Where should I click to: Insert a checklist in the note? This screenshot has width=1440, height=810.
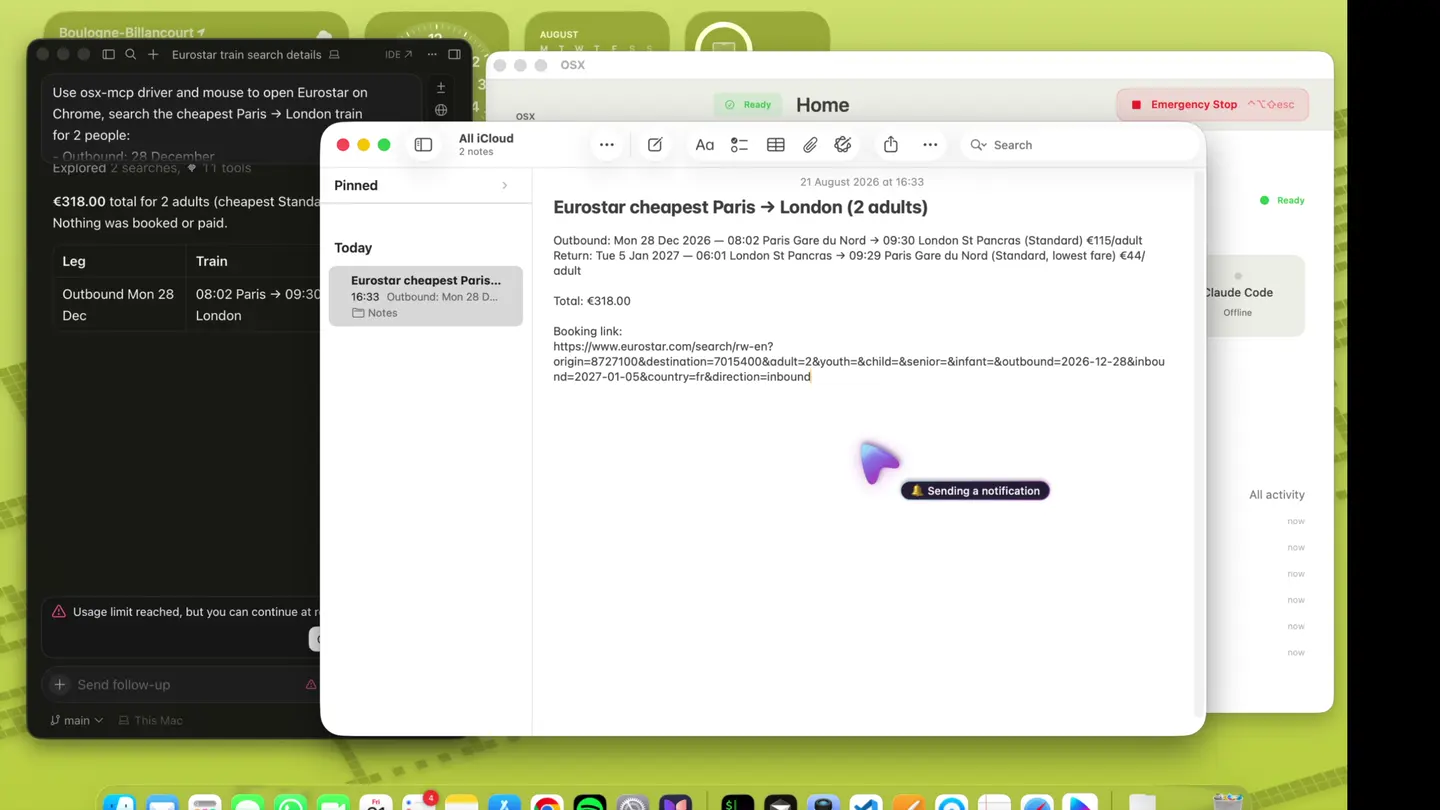pos(739,145)
